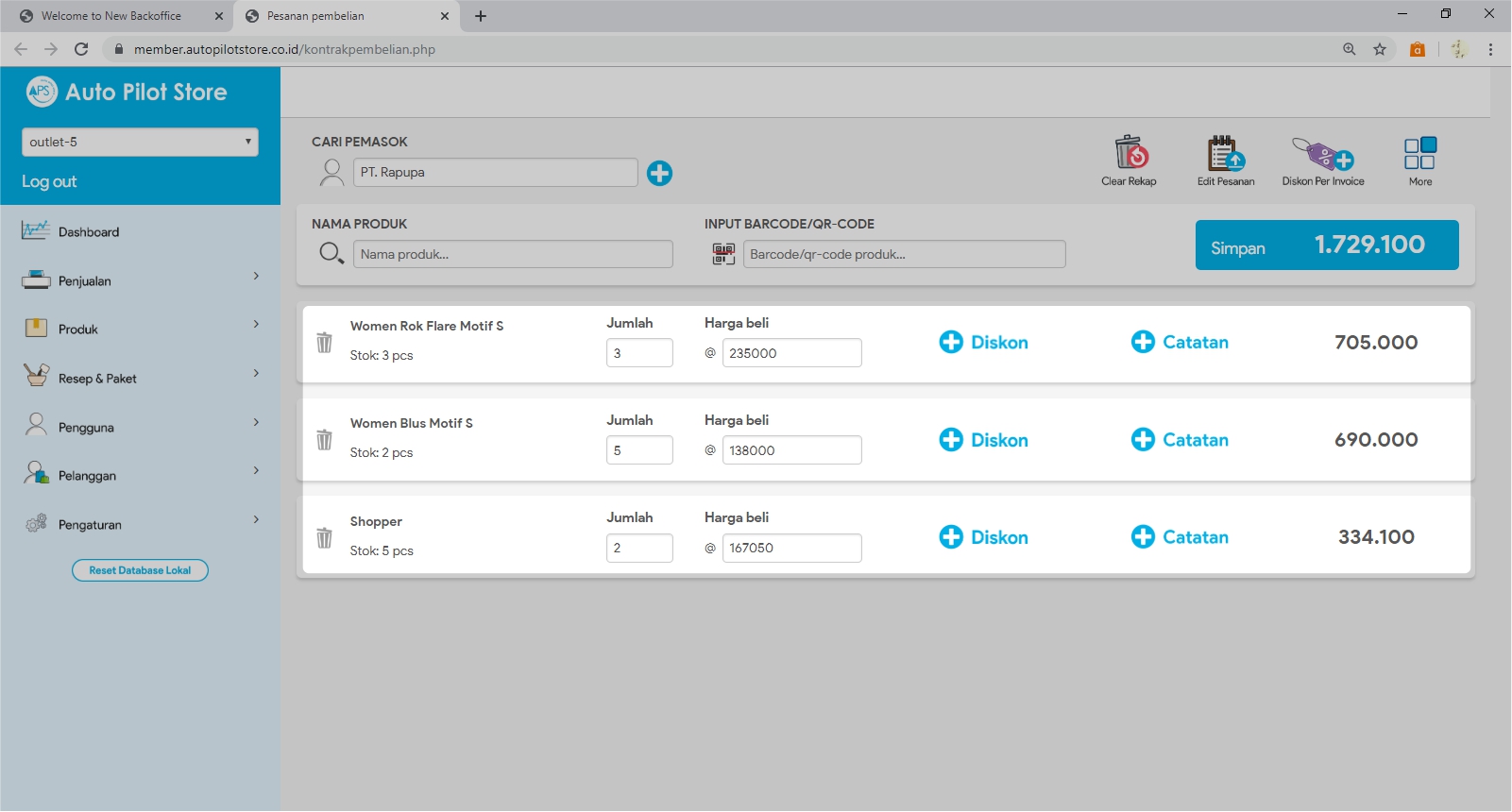Bookmark this page with star icon
The width and height of the screenshot is (1512, 812).
coord(1380,49)
